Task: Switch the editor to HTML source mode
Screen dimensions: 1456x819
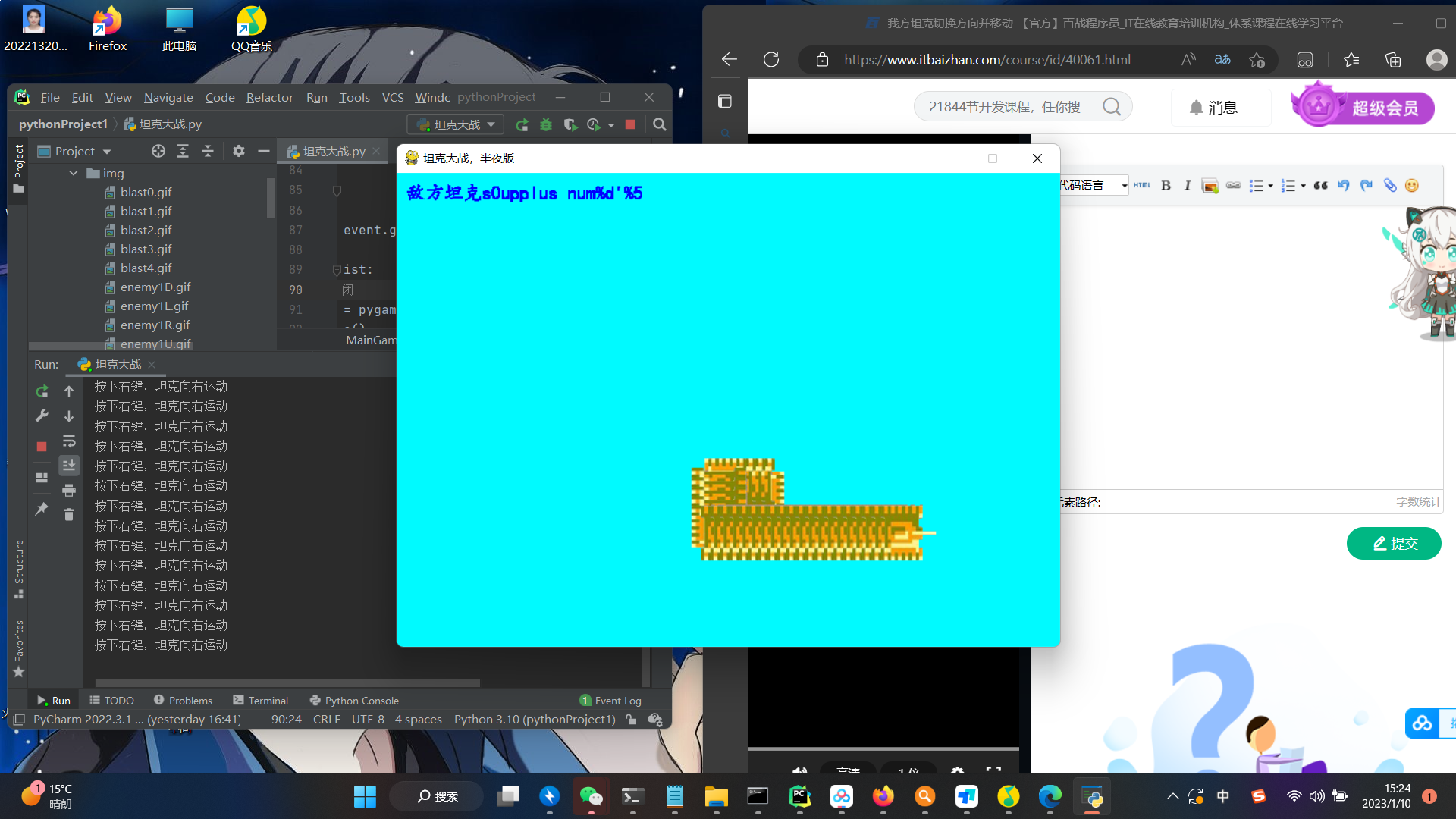Action: coord(1142,186)
